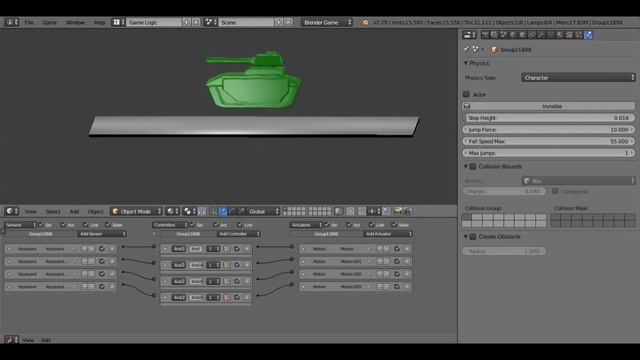The image size is (640, 360).
Task: Open the File menu
Action: pos(29,22)
